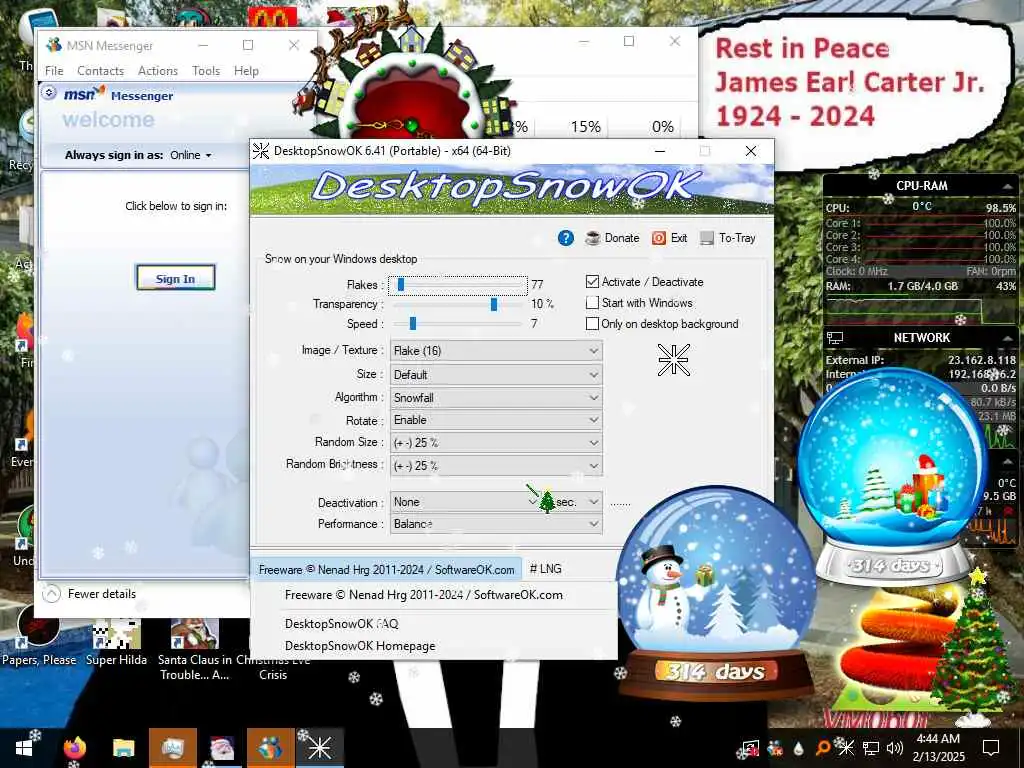Click the MSN Messenger Sign In button
1024x768 pixels.
coord(175,278)
